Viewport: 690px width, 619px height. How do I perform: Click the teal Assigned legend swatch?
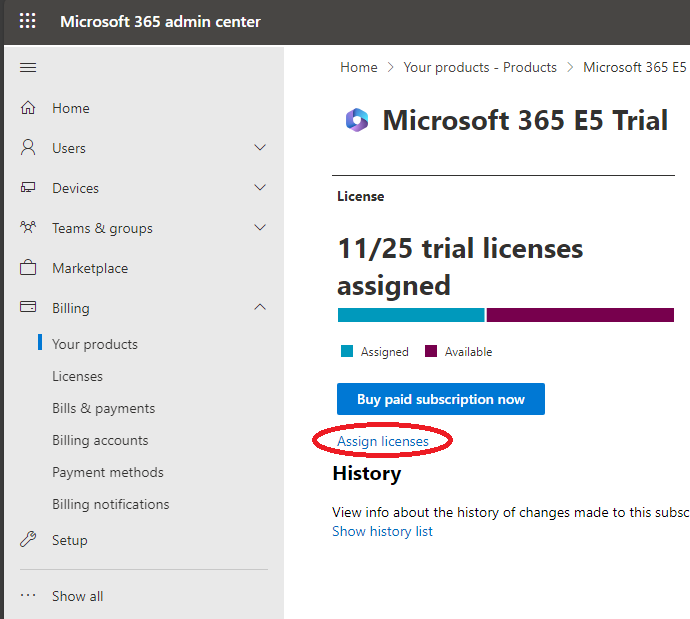[347, 351]
